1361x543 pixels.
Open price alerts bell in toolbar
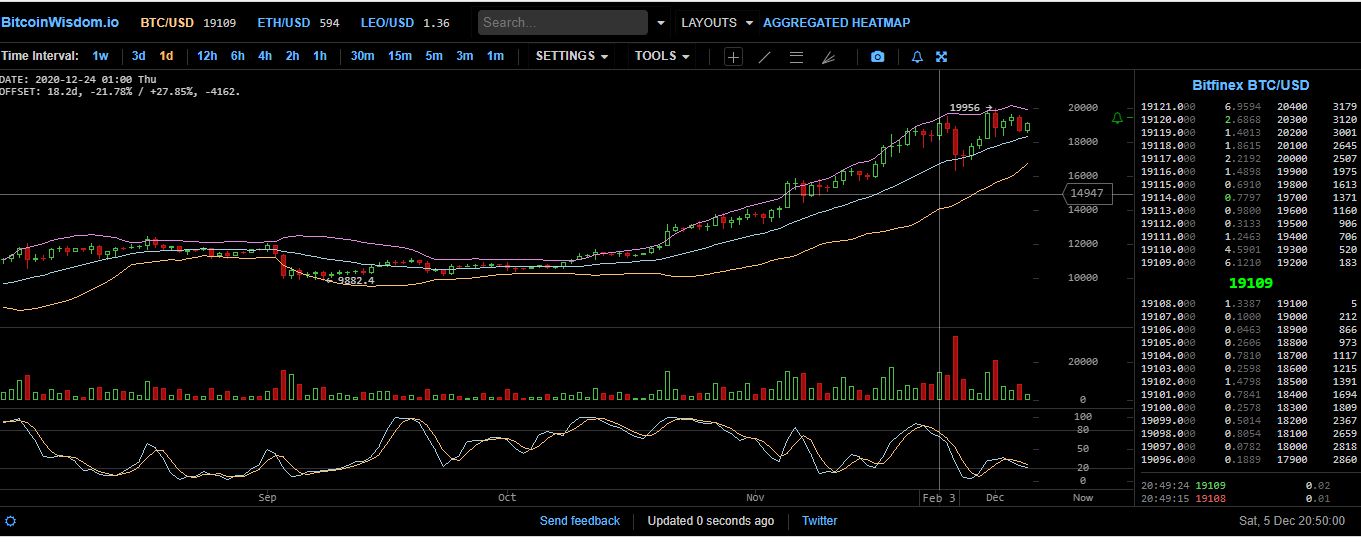point(917,57)
